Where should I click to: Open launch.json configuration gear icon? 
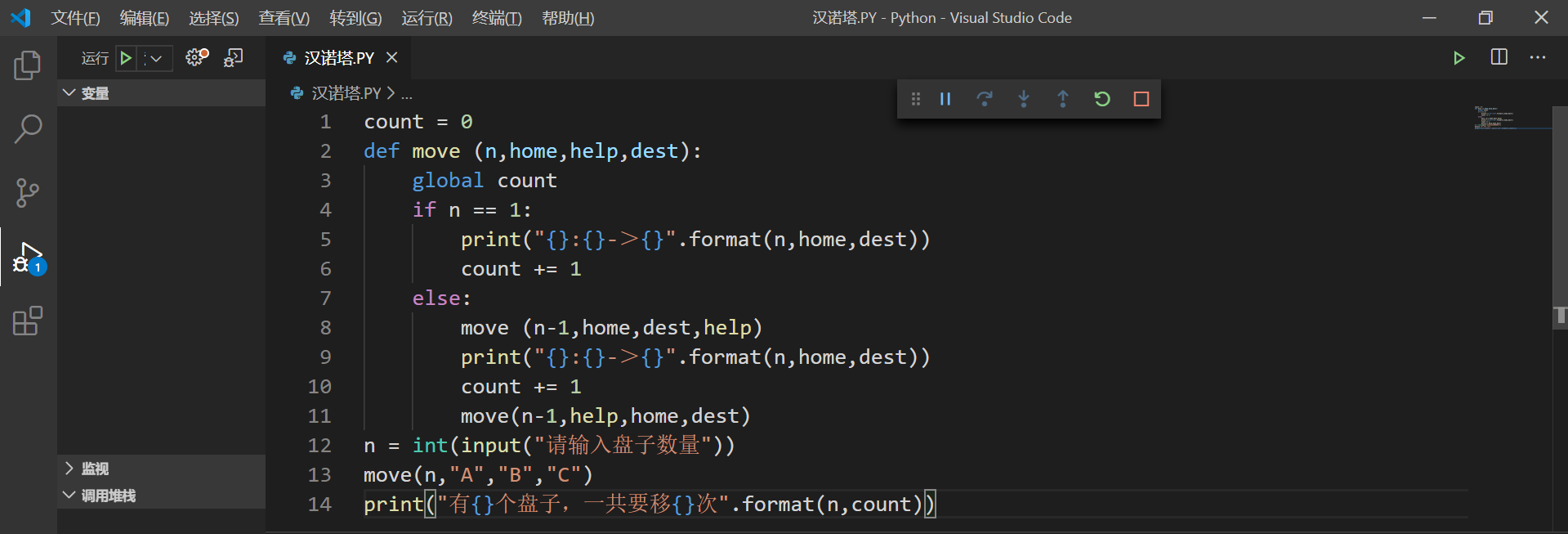pos(196,57)
